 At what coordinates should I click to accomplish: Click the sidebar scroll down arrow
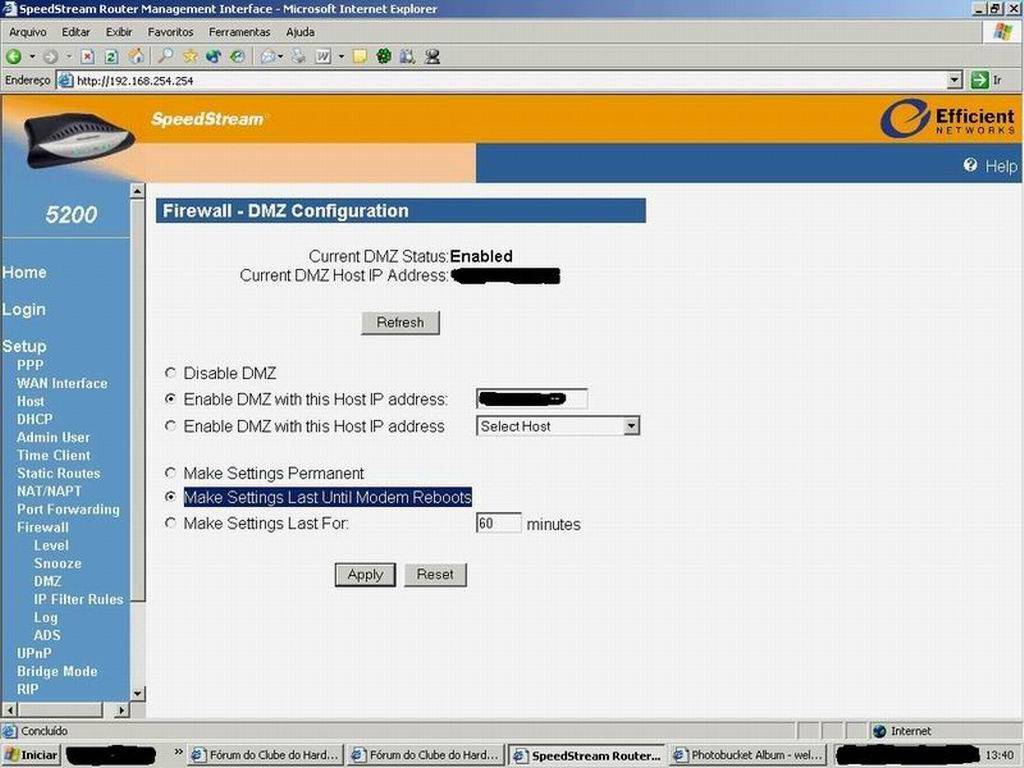tap(137, 693)
